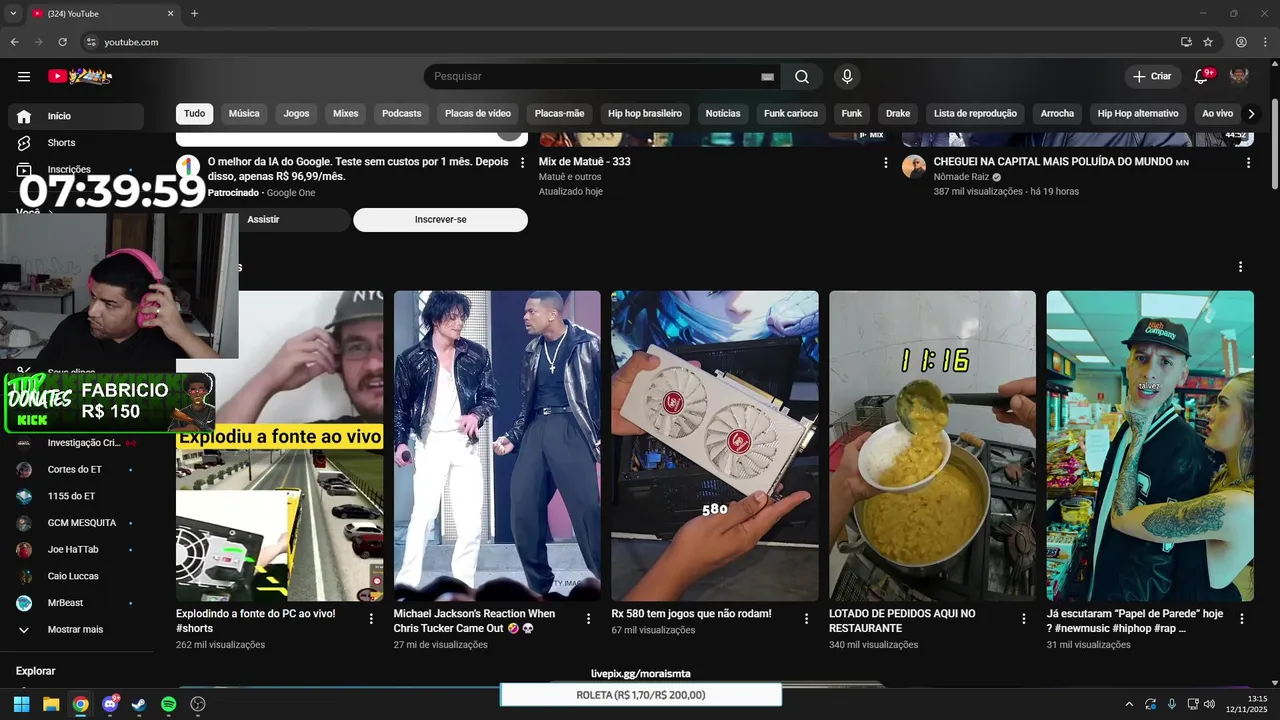The image size is (1280, 720).
Task: Open options for LOTADO DE PEDIDOS short
Action: (1023, 619)
